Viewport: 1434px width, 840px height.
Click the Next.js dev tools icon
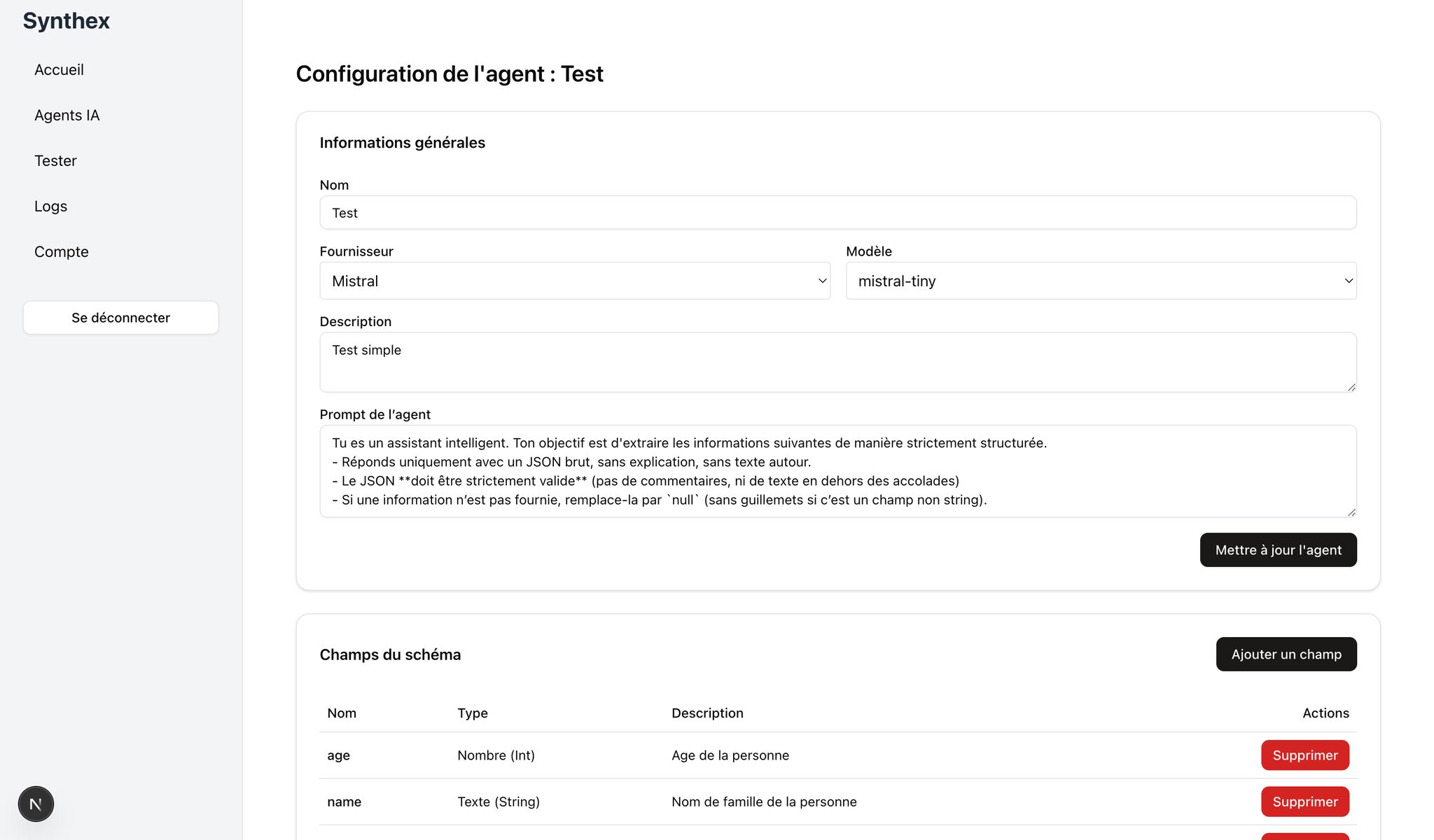(x=36, y=804)
